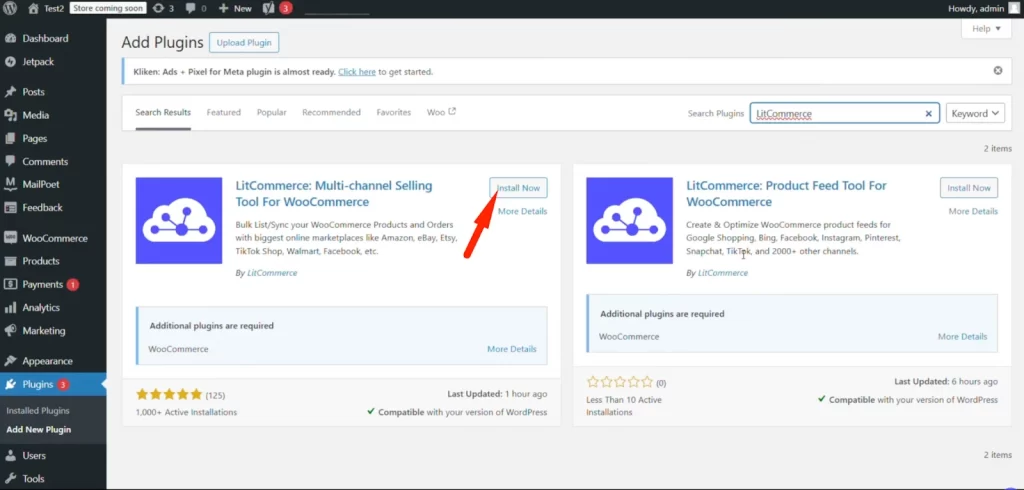Expand the Help dropdown tab

tap(986, 29)
